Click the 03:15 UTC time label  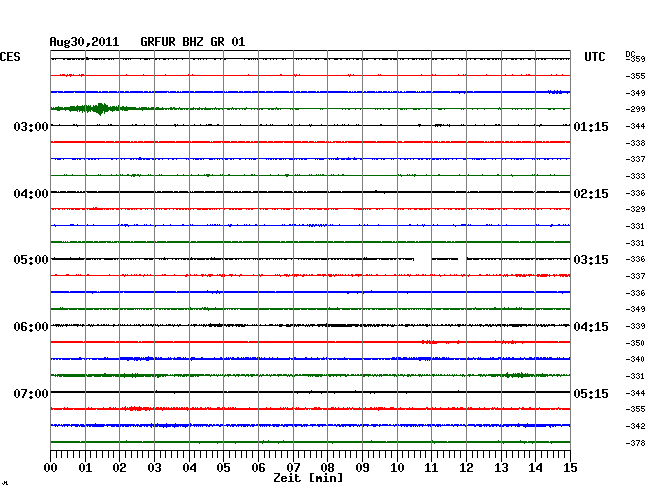(591, 260)
